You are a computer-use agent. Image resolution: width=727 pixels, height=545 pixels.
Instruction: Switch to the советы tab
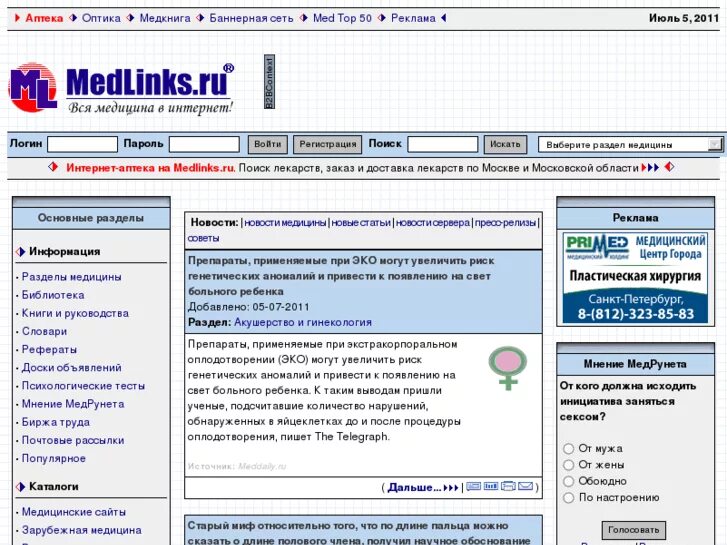(203, 238)
